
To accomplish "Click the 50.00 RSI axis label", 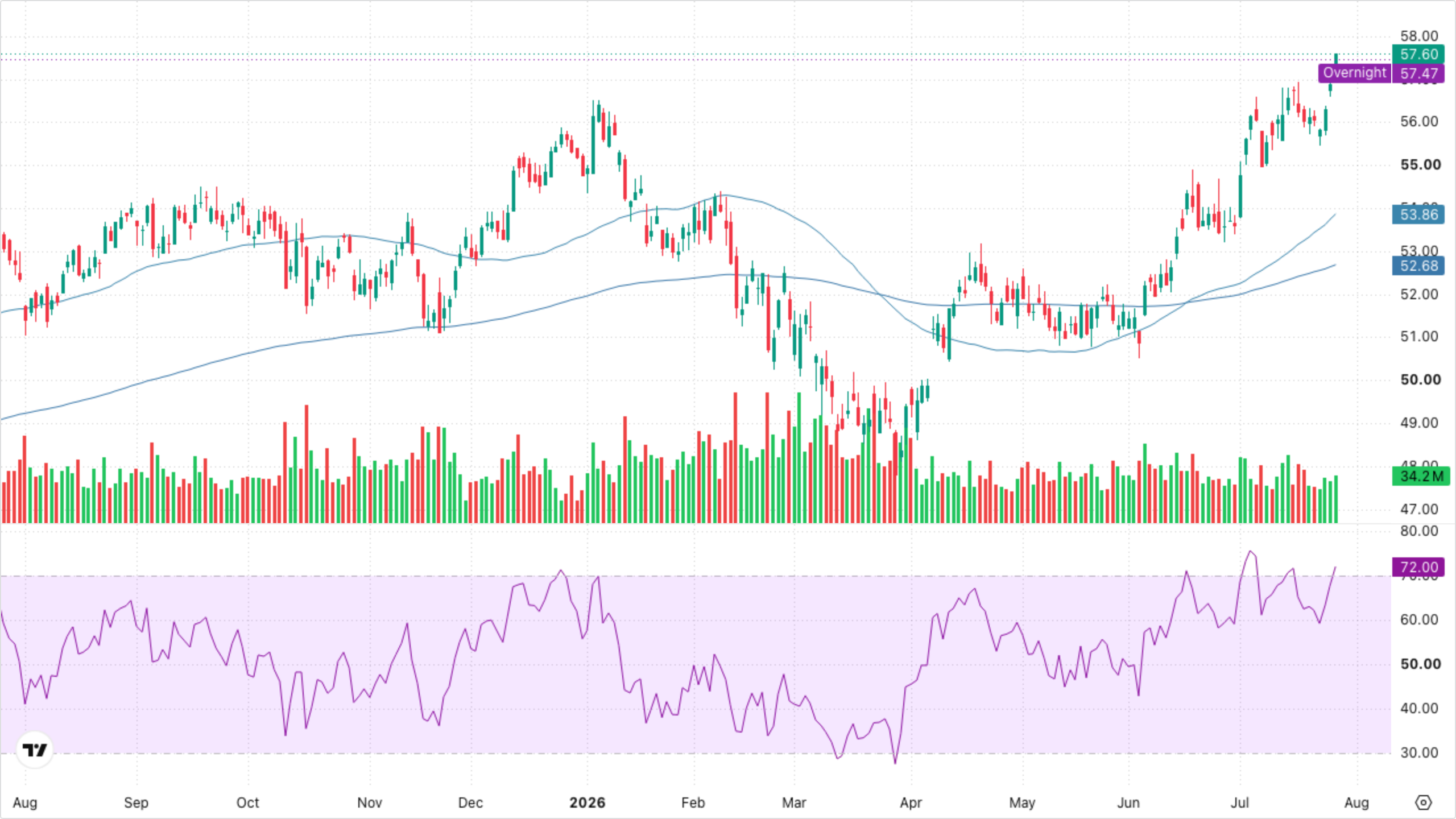I will click(1420, 664).
